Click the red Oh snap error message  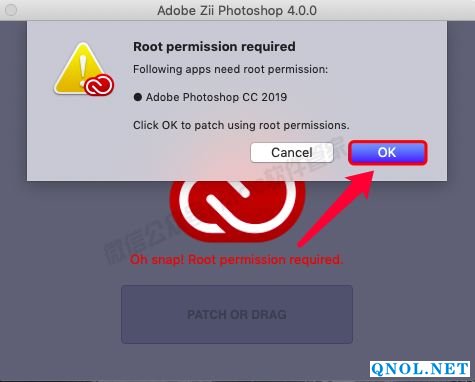[236, 259]
